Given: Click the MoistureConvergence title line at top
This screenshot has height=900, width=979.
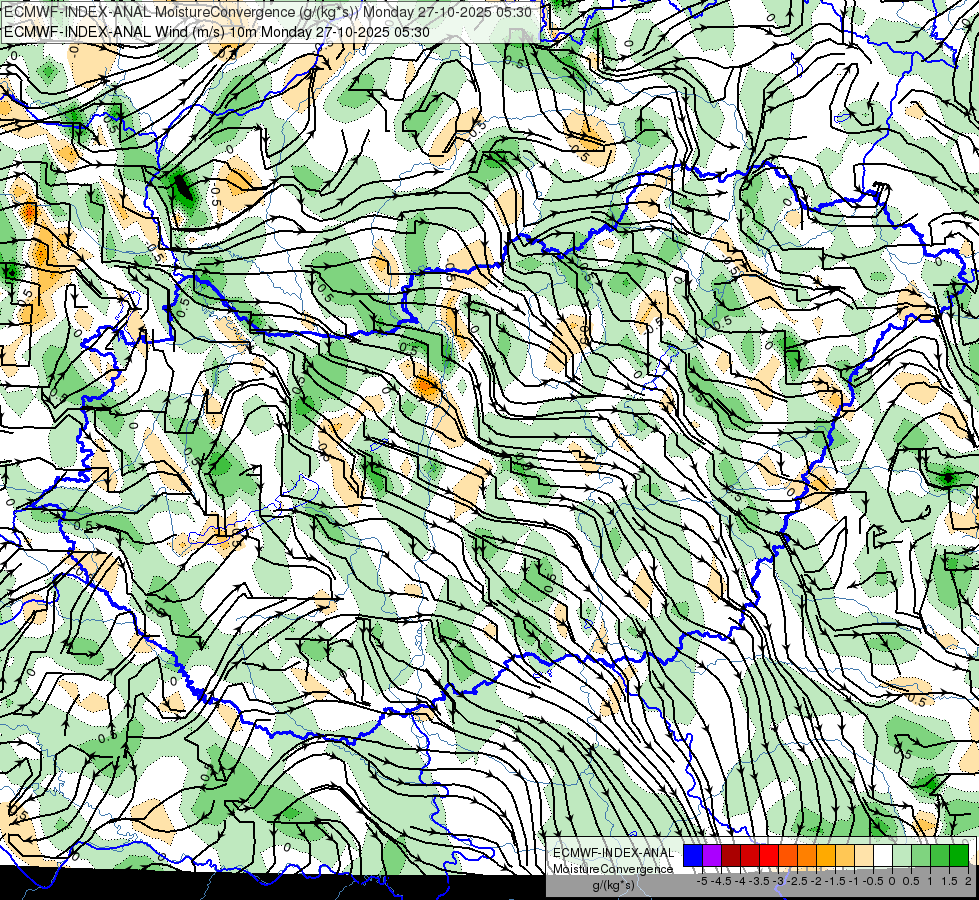Looking at the screenshot, I should pos(268,12).
